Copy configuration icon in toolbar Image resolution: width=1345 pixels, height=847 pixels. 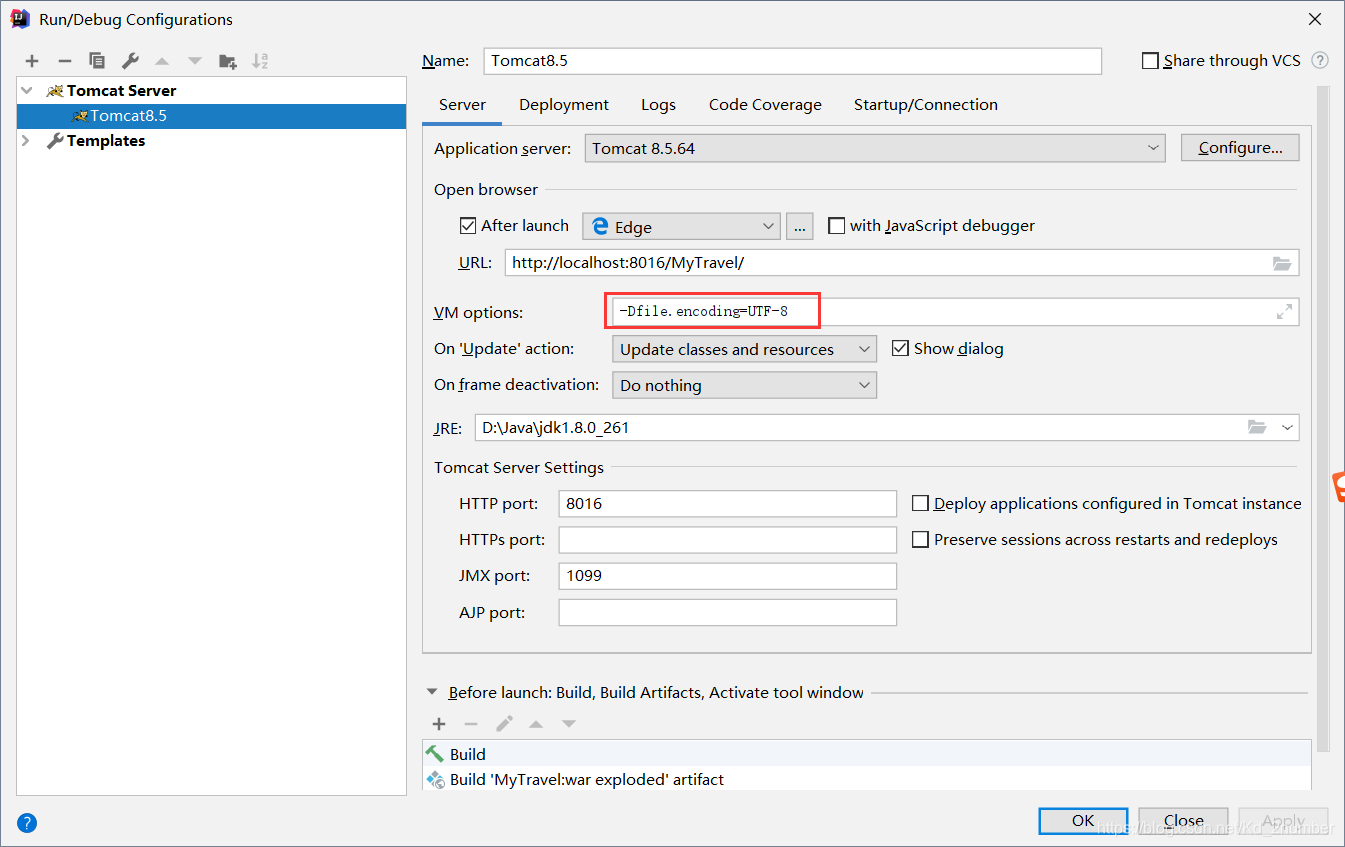tap(97, 61)
